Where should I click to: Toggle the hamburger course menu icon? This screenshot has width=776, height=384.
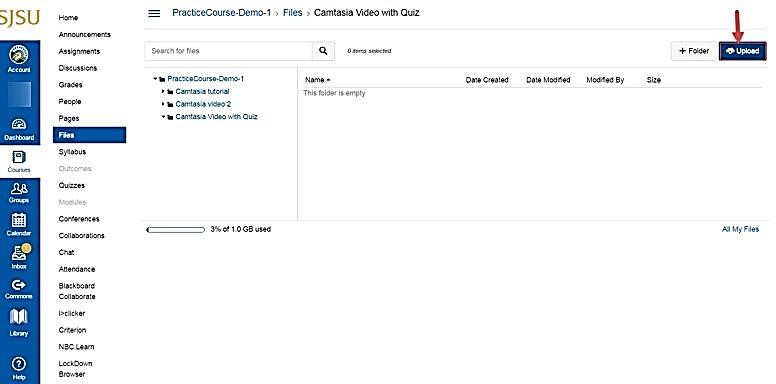(x=154, y=13)
